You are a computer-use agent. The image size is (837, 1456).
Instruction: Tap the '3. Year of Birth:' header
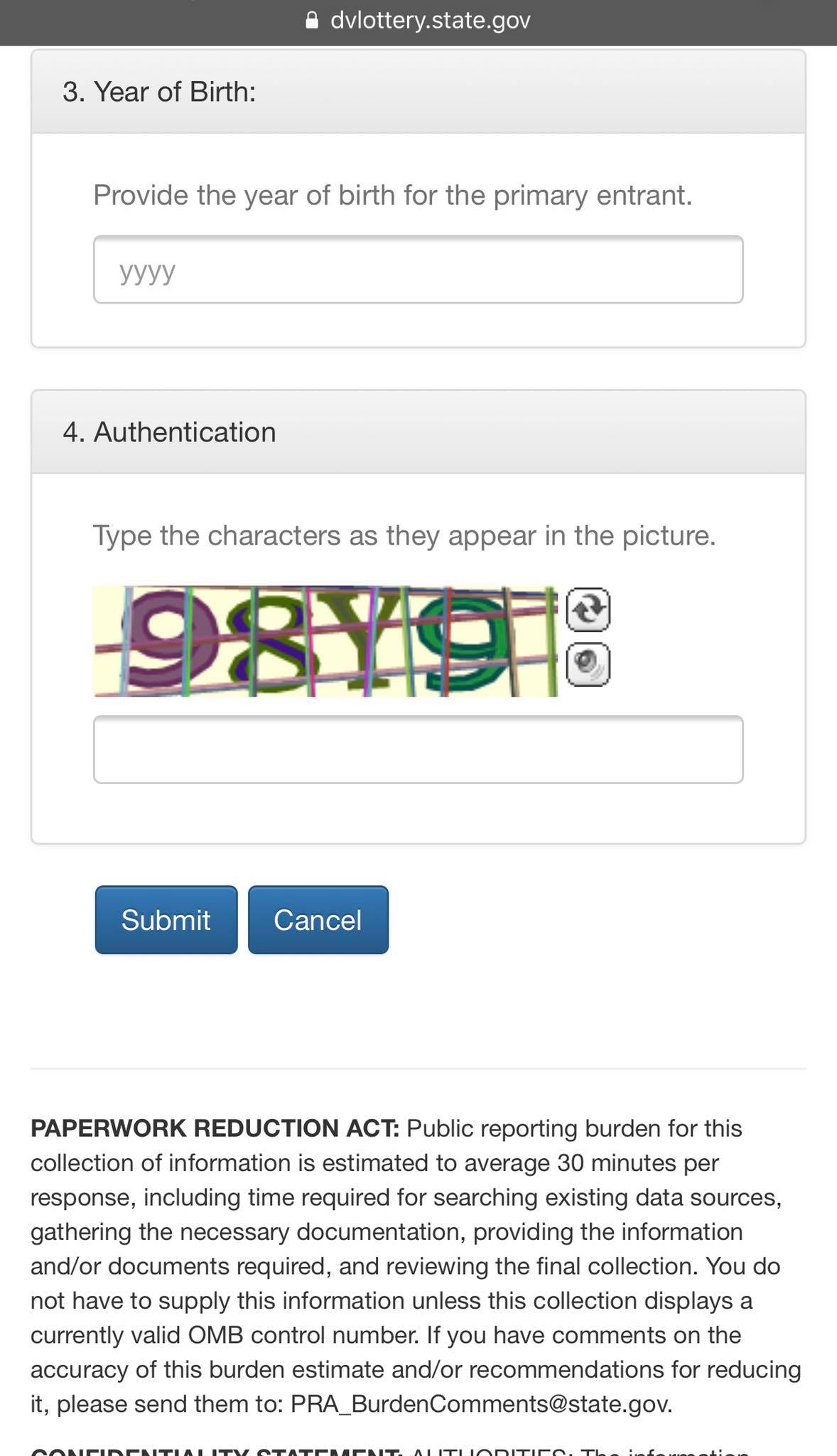(x=159, y=92)
